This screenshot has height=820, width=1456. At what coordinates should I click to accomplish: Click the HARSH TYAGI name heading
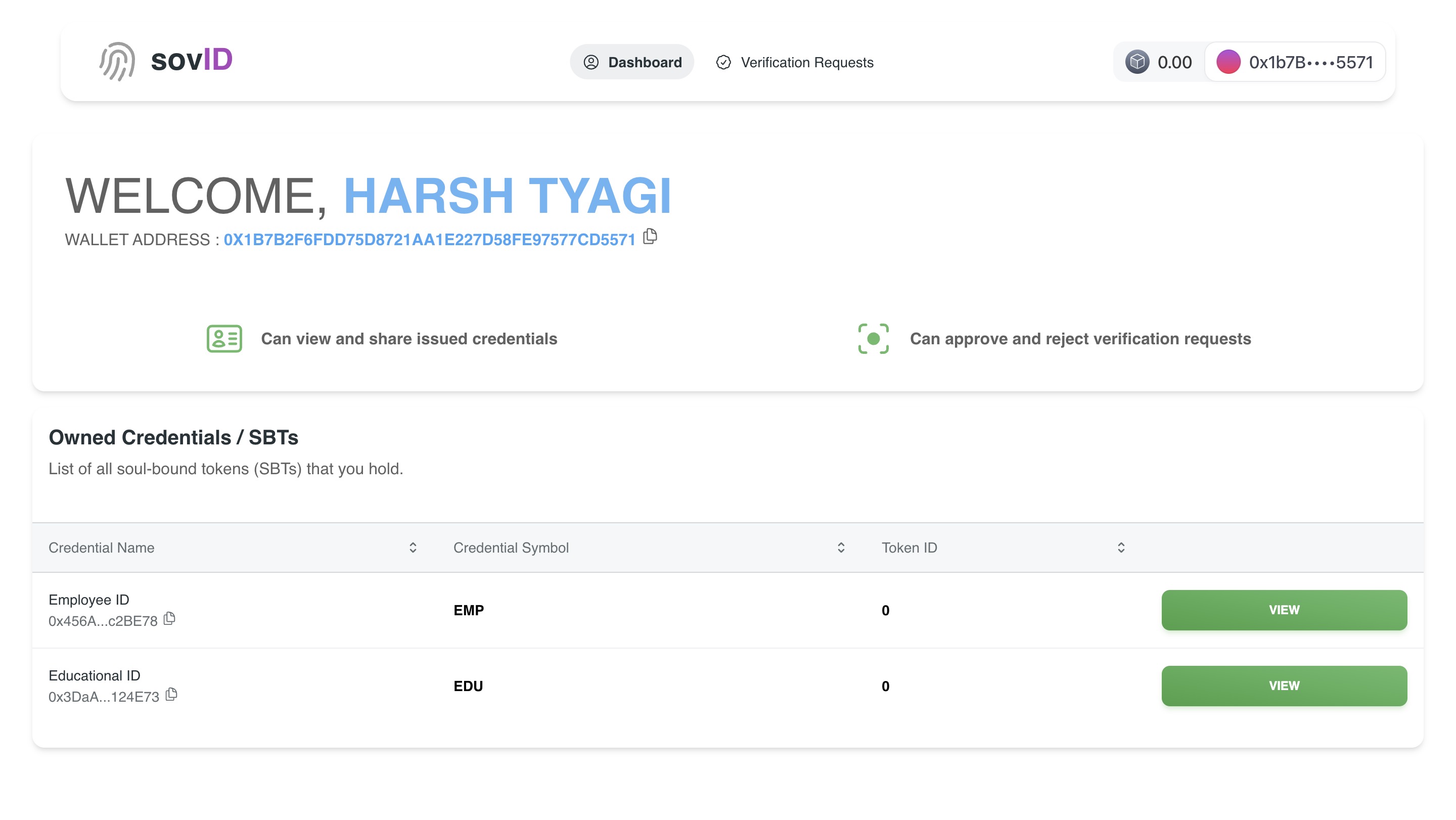[508, 196]
